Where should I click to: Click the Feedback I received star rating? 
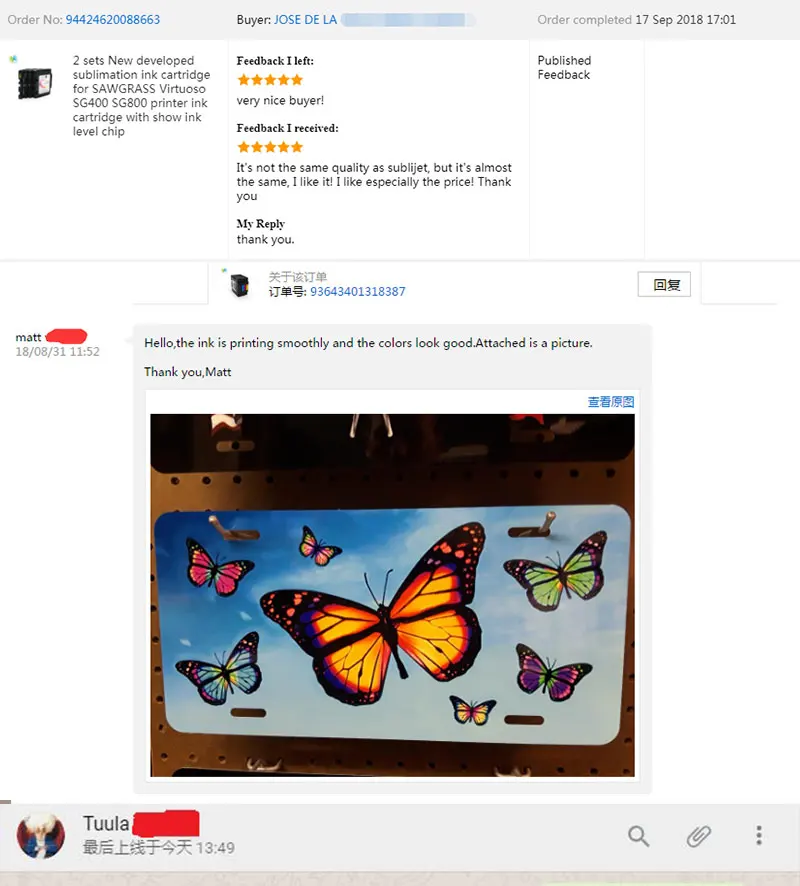(x=270, y=147)
